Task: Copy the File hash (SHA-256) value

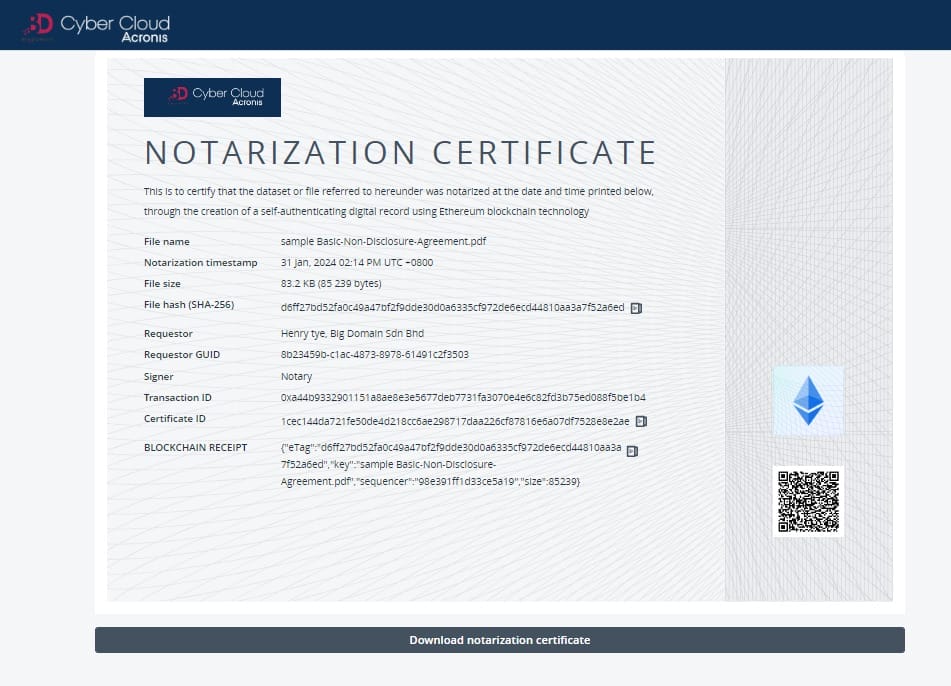Action: (636, 308)
